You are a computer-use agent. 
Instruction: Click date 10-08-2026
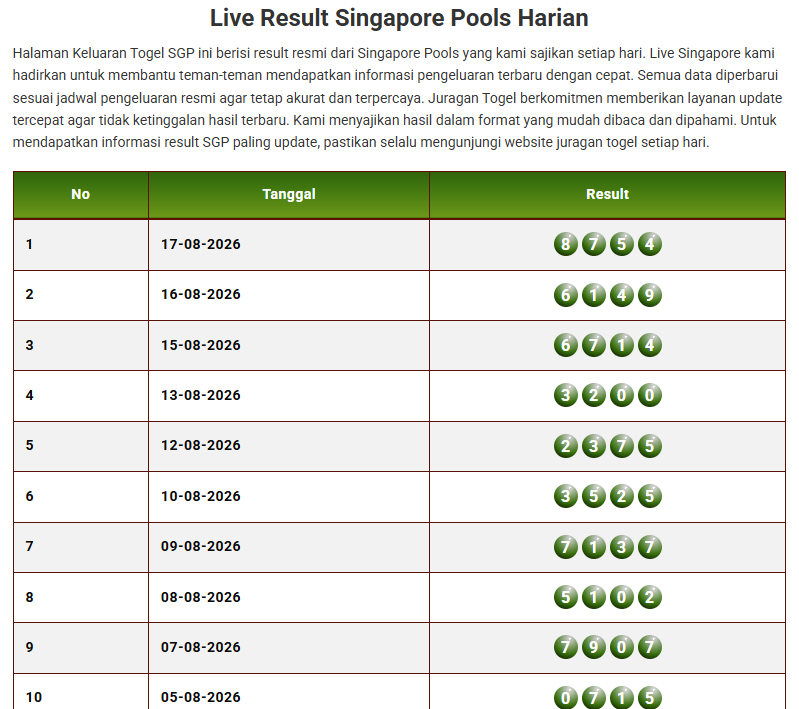tap(201, 496)
